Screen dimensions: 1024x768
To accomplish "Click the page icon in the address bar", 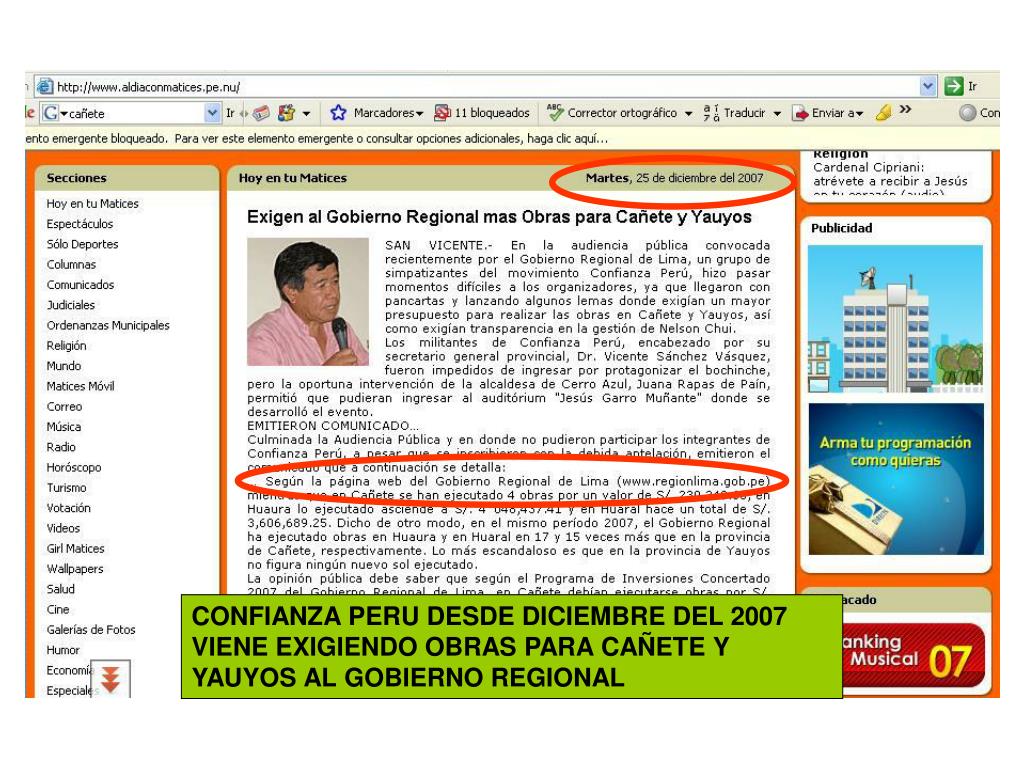I will tap(45, 86).
